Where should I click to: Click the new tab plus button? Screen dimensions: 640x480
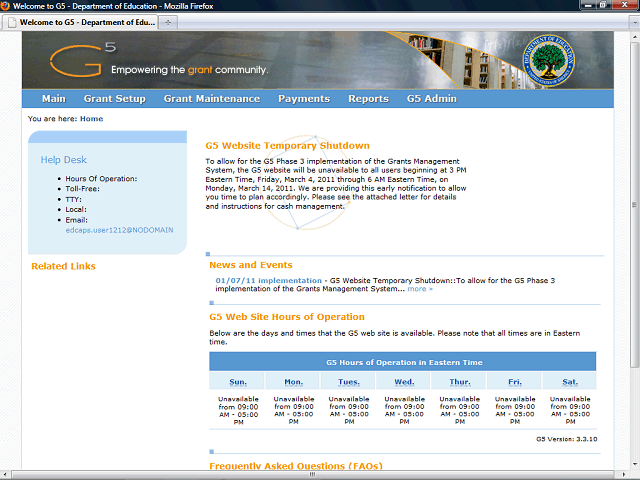pyautogui.click(x=167, y=21)
